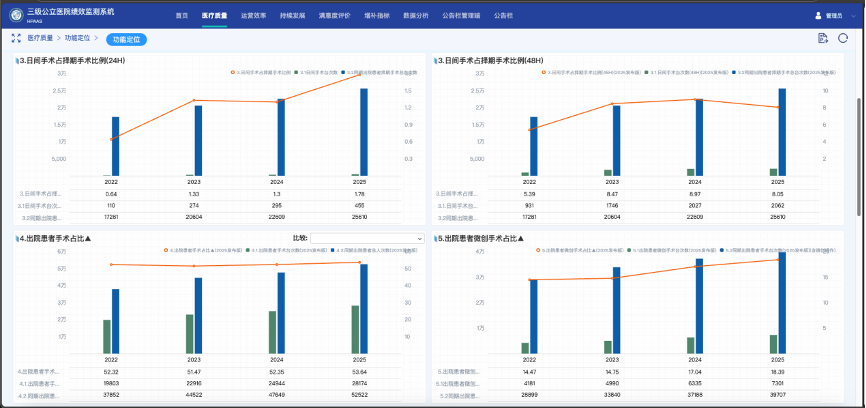This screenshot has height=408, width=866.
Task: Click the 医疗质量 breadcrumb link
Action: pos(42,38)
